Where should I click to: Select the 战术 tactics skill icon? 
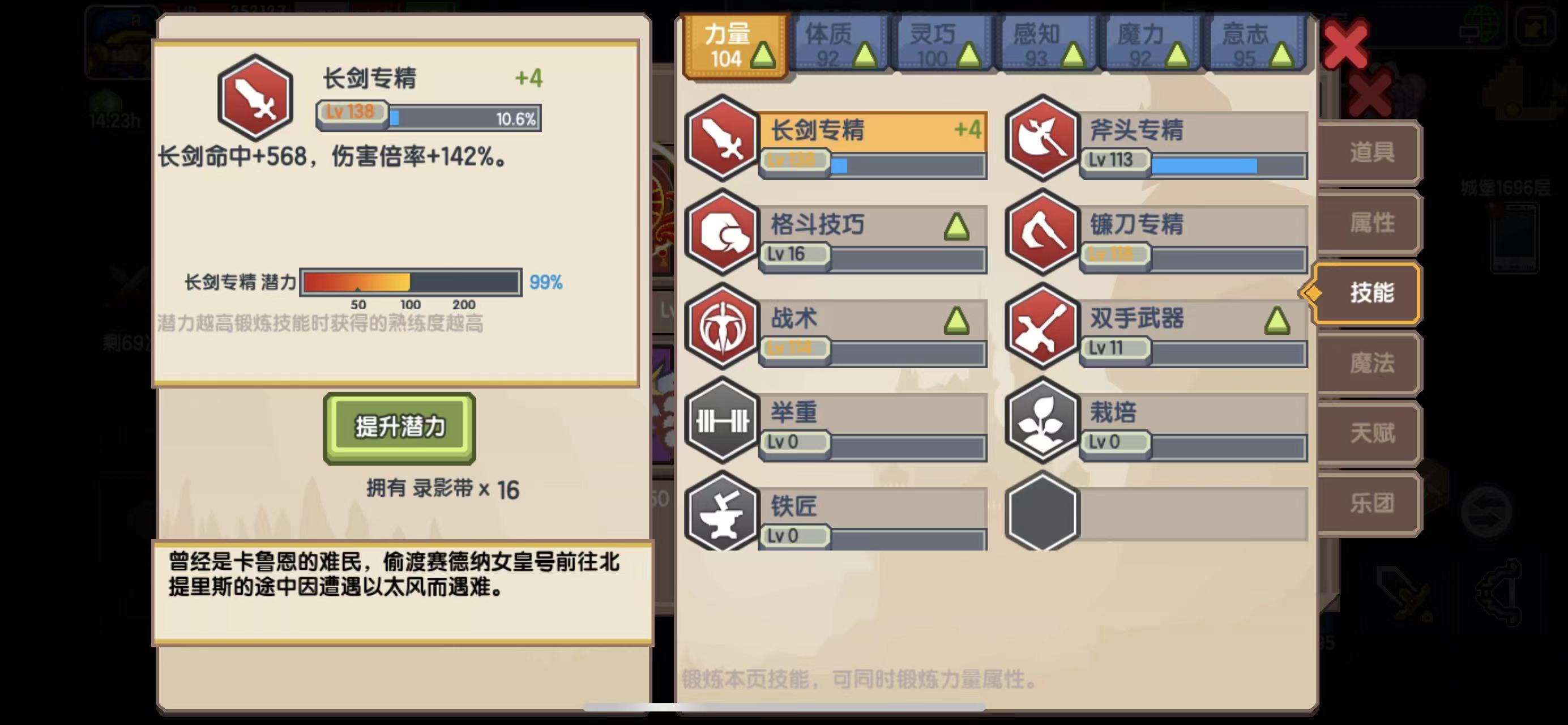point(722,326)
